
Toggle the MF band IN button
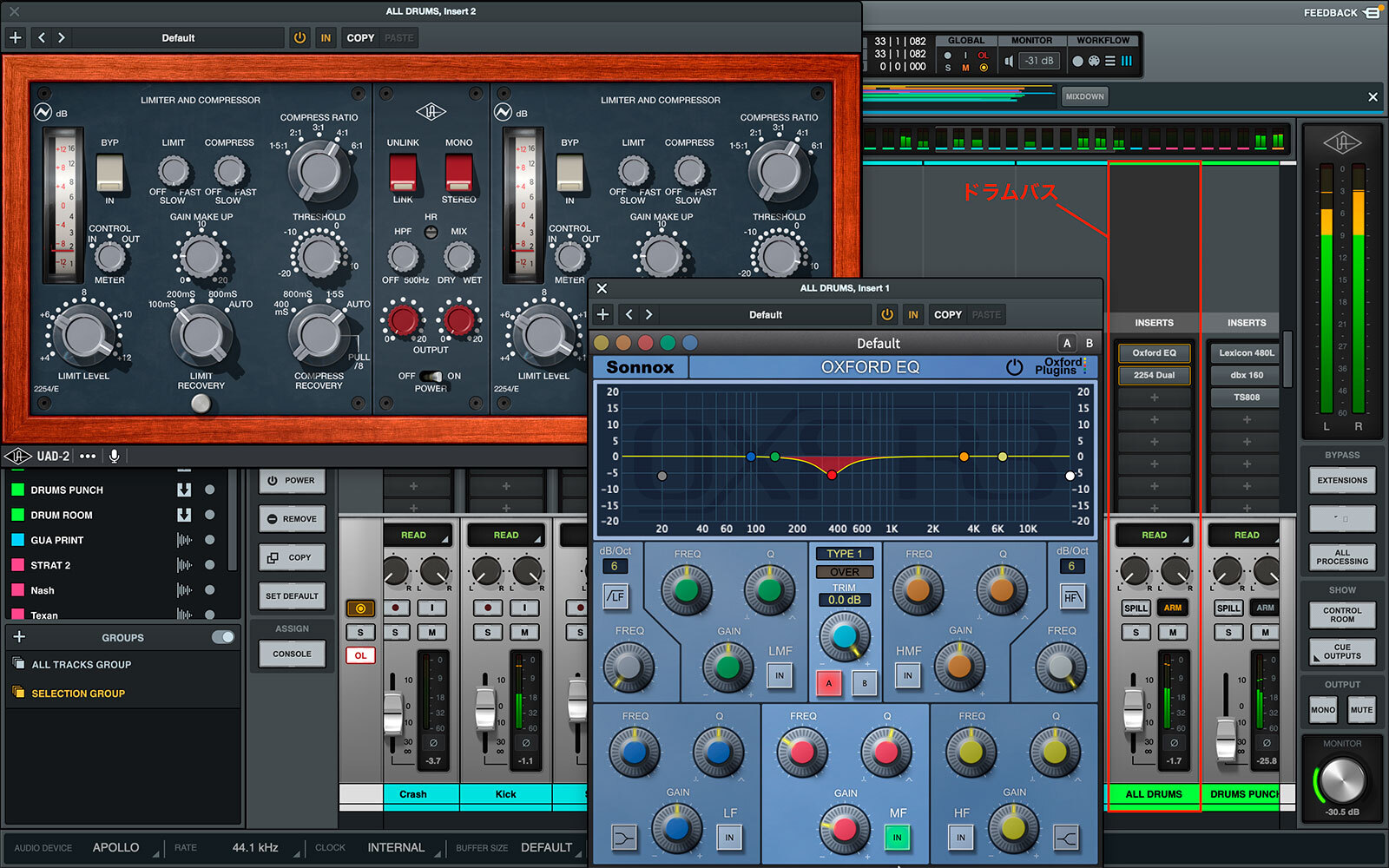pos(897,838)
